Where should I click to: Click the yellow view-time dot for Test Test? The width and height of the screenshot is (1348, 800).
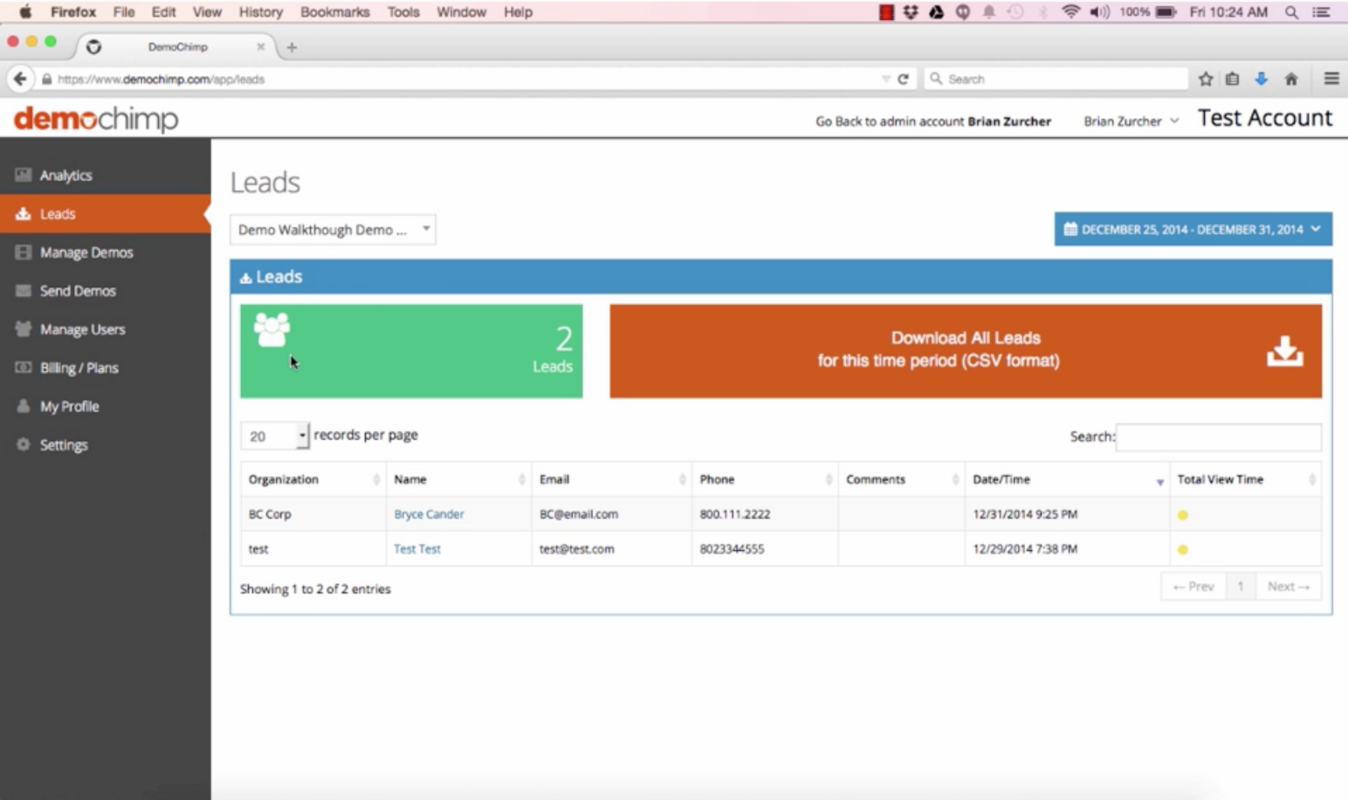(x=1183, y=548)
